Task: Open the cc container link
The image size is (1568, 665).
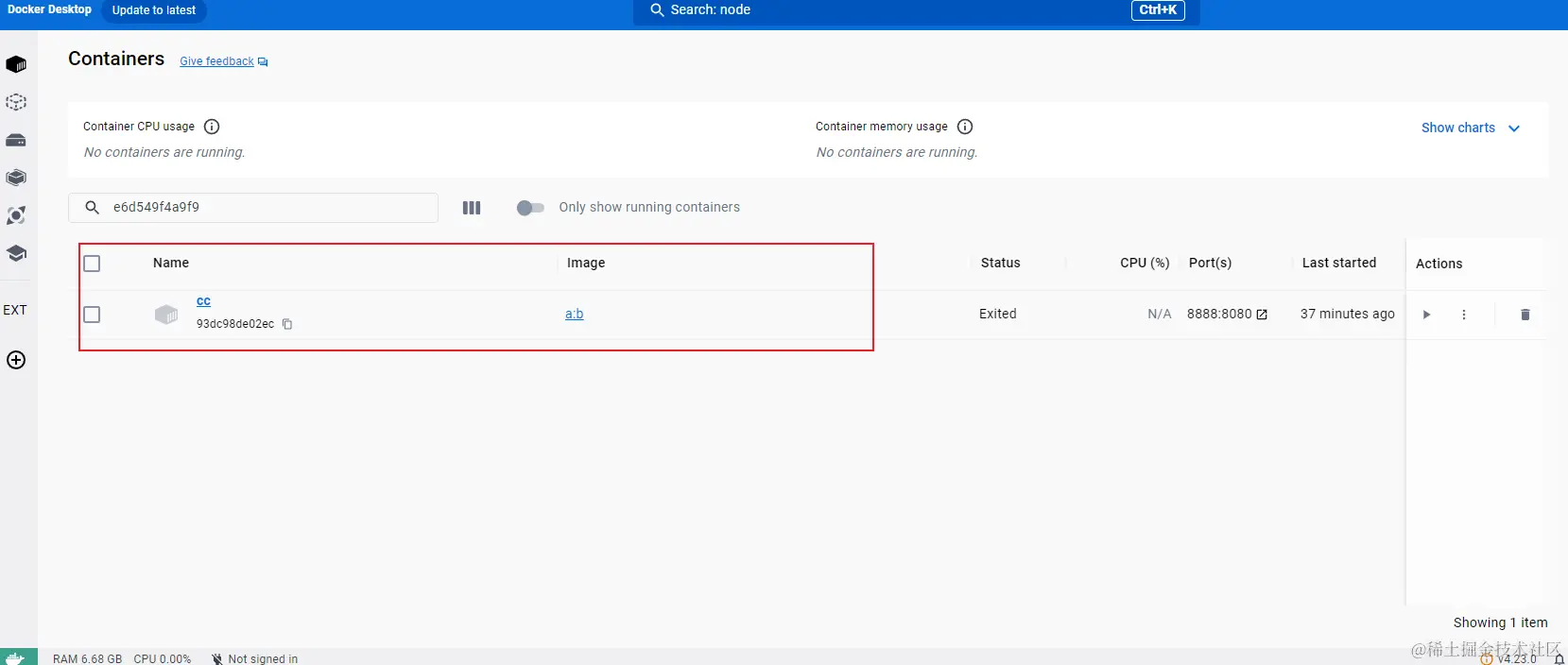Action: click(x=203, y=301)
